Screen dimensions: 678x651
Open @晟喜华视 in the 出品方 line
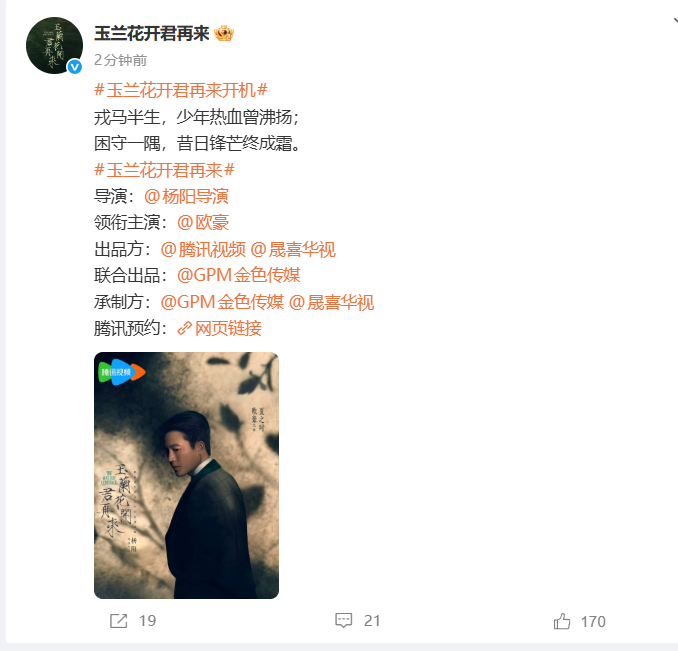(x=293, y=249)
